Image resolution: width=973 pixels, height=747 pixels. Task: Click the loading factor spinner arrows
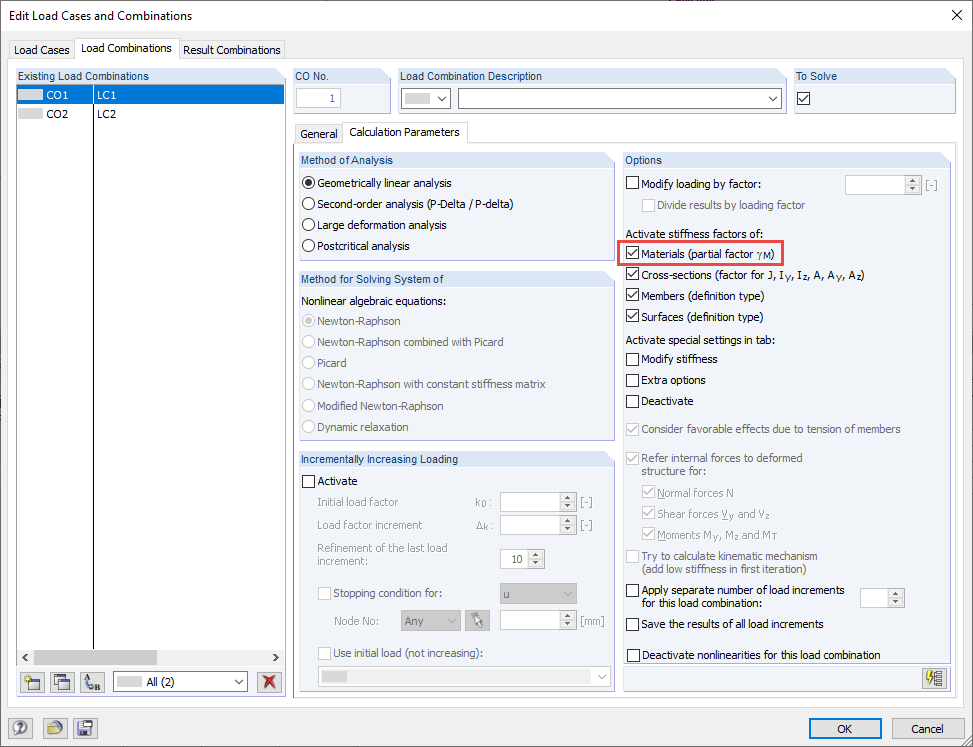click(912, 184)
